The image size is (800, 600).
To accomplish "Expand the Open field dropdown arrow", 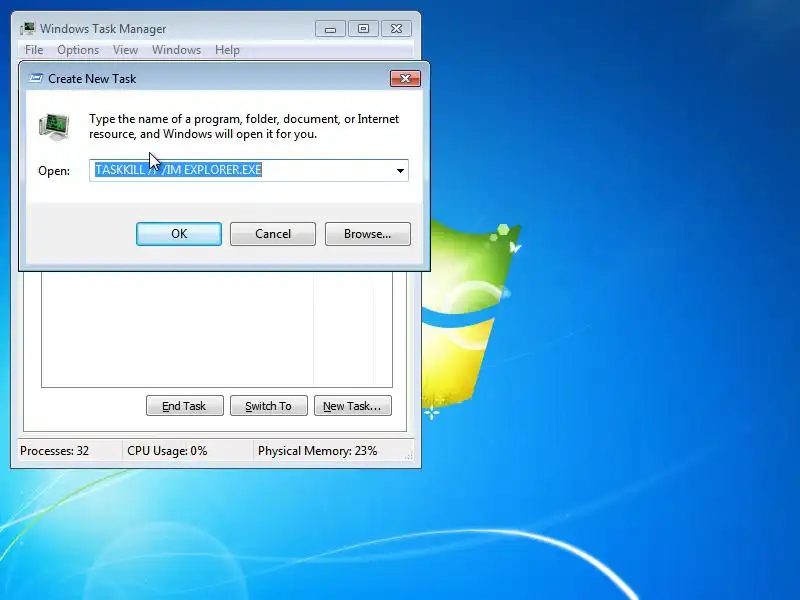I will click(401, 170).
